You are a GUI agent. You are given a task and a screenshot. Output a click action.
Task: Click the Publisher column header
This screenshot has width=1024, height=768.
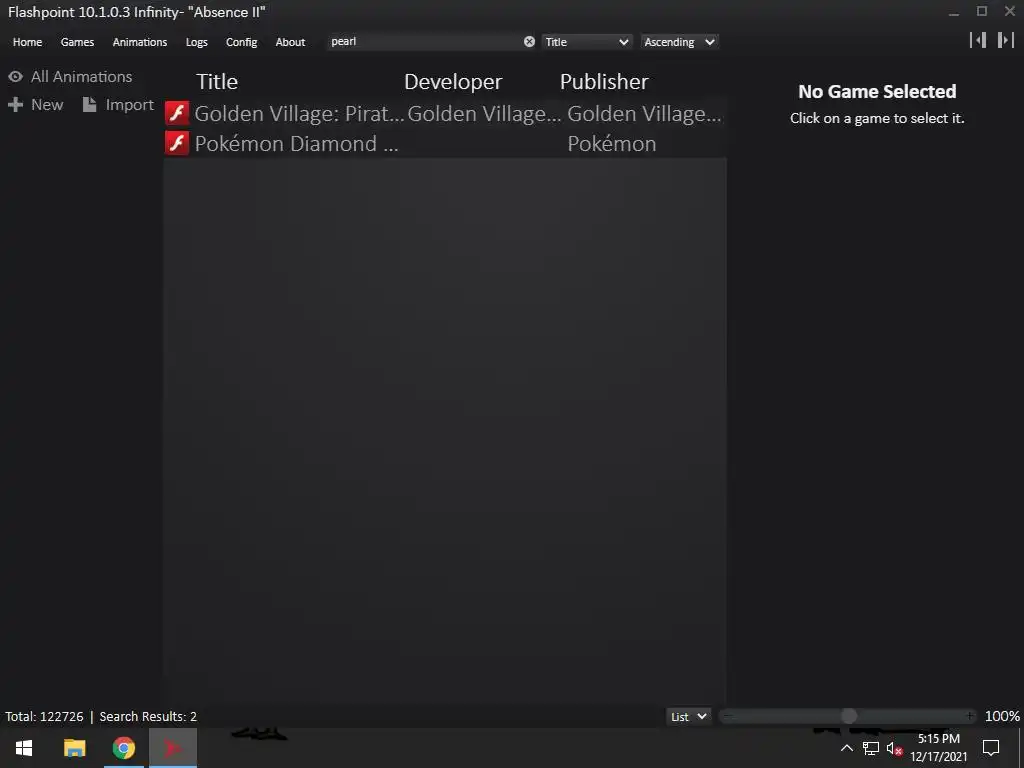[x=604, y=82]
